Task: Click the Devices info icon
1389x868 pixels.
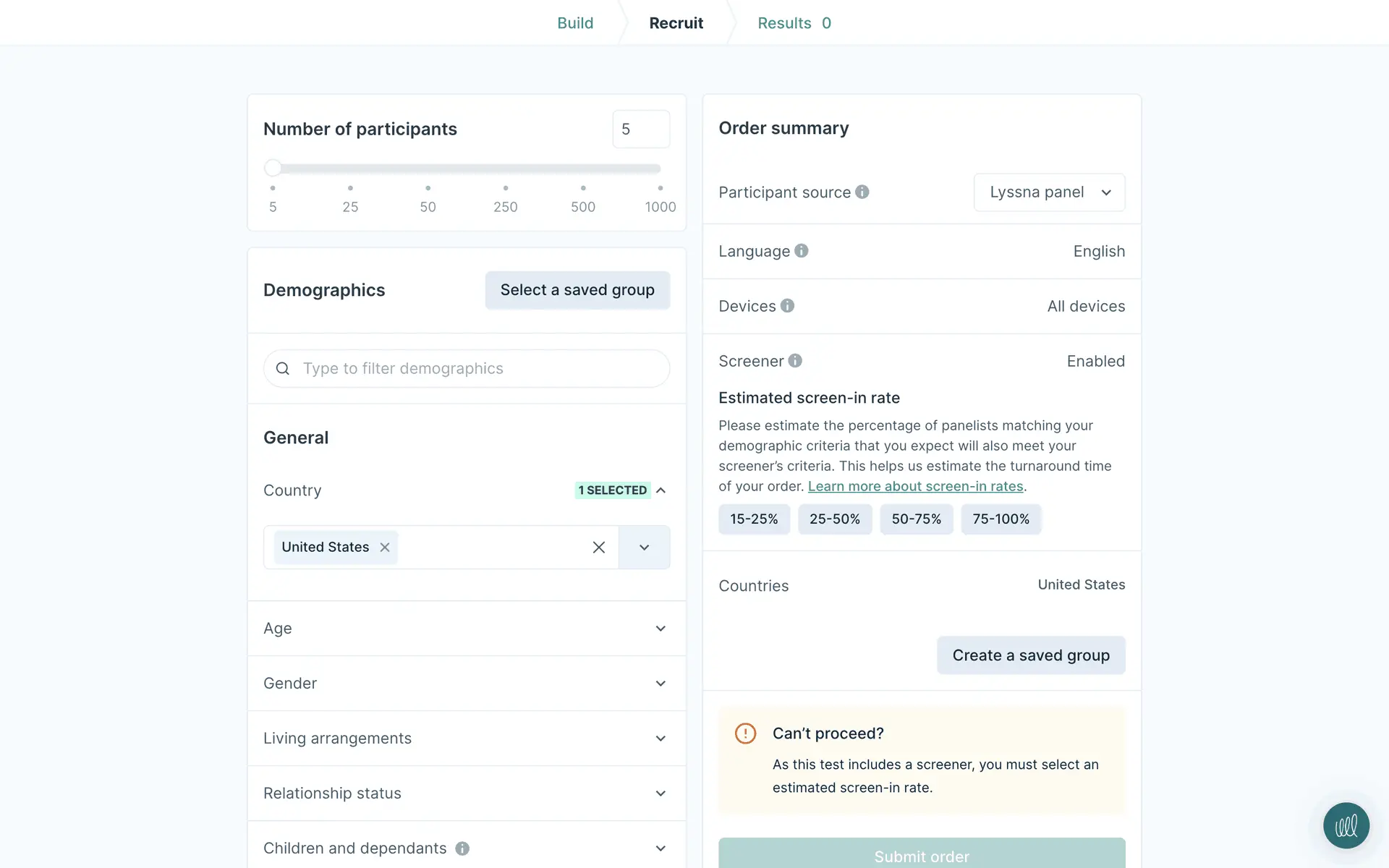Action: (787, 306)
